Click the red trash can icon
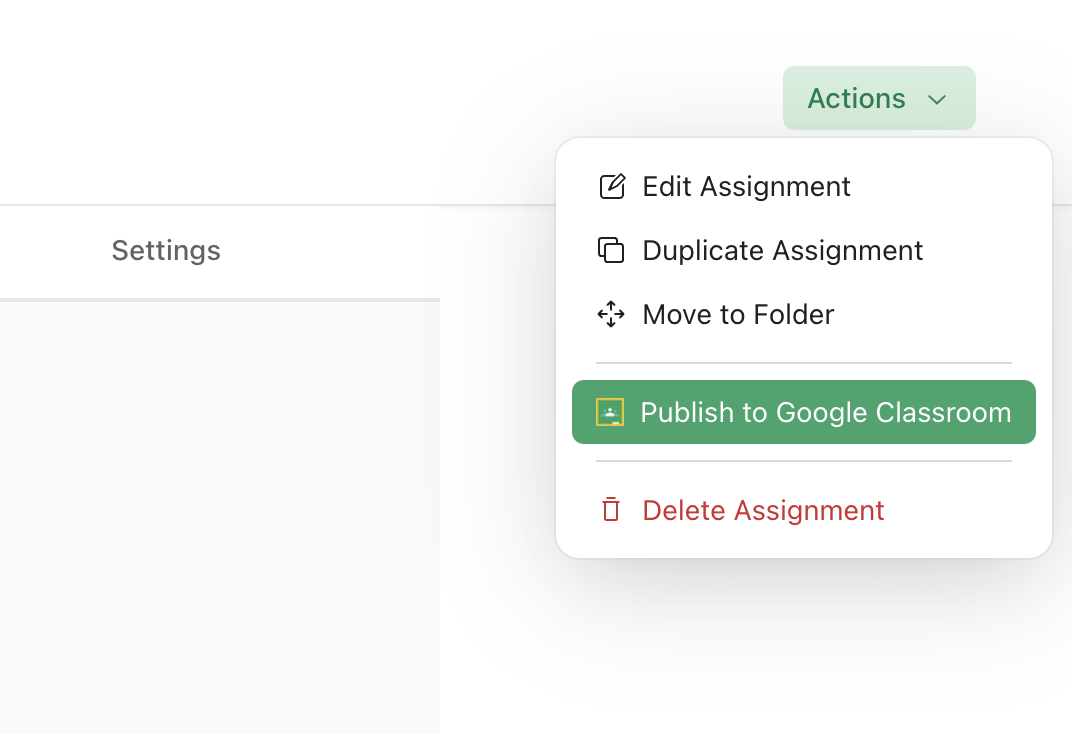The width and height of the screenshot is (1072, 734). [611, 510]
